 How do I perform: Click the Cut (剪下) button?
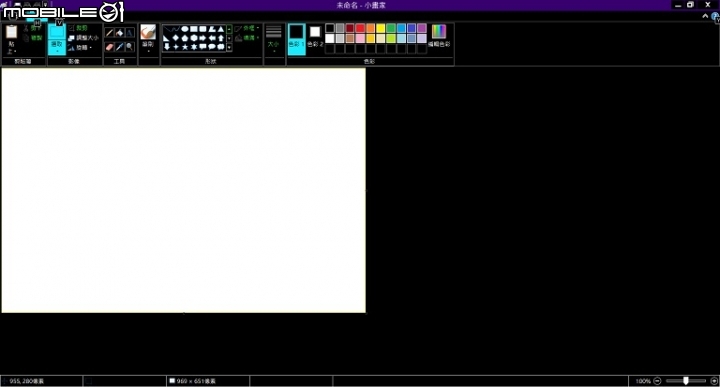tap(33, 28)
